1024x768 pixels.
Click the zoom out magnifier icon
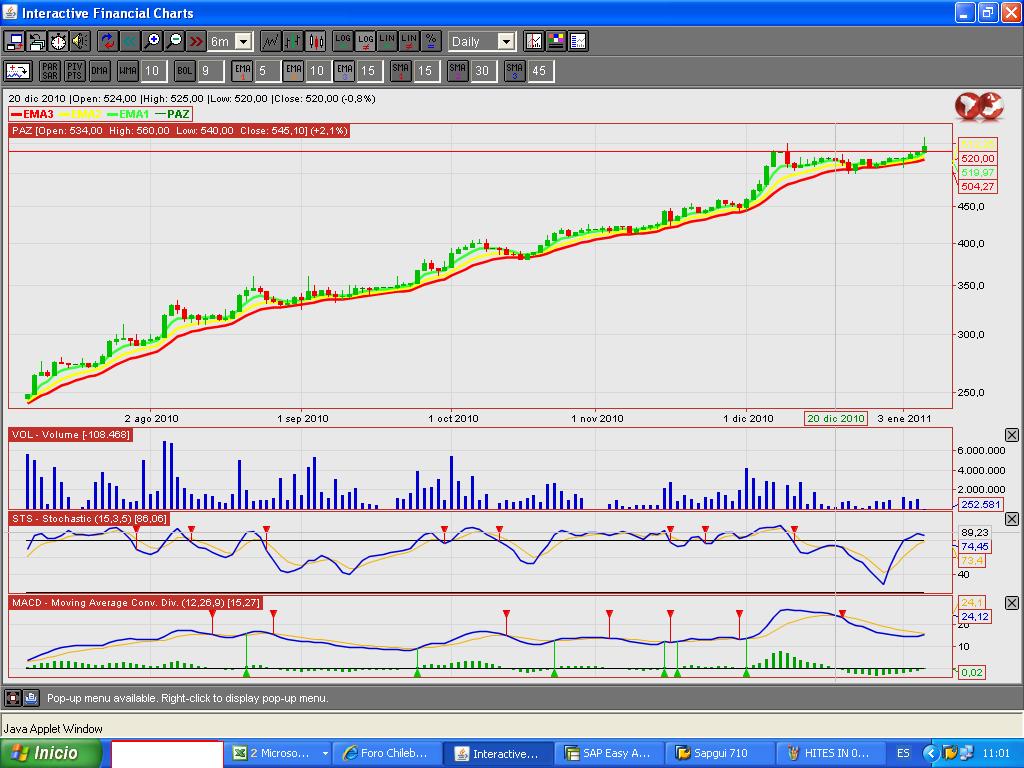tap(175, 41)
